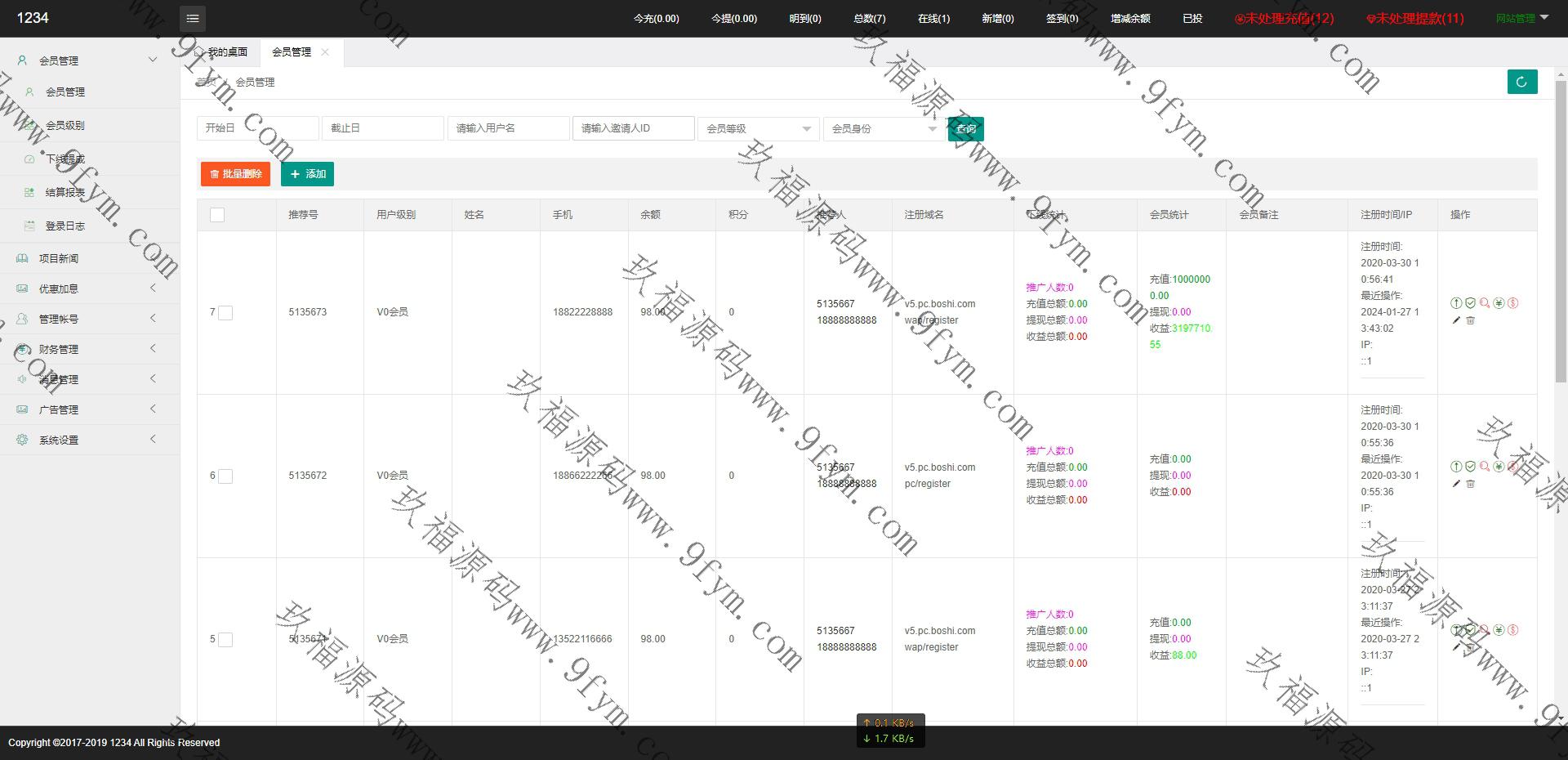
Task: Click the shield check icon for member 5135672
Action: click(x=1470, y=467)
